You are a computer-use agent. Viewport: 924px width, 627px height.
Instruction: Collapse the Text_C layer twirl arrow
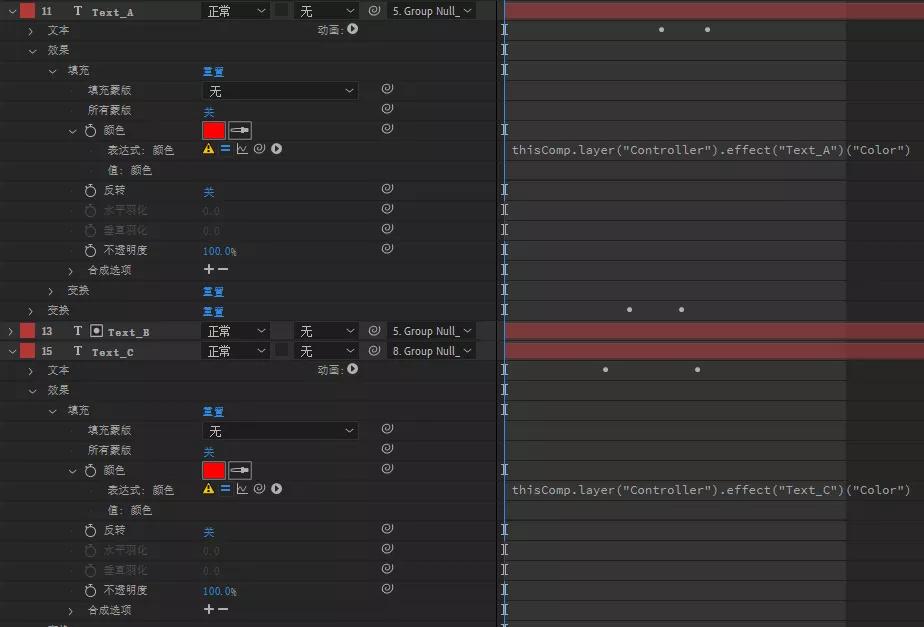pos(12,351)
